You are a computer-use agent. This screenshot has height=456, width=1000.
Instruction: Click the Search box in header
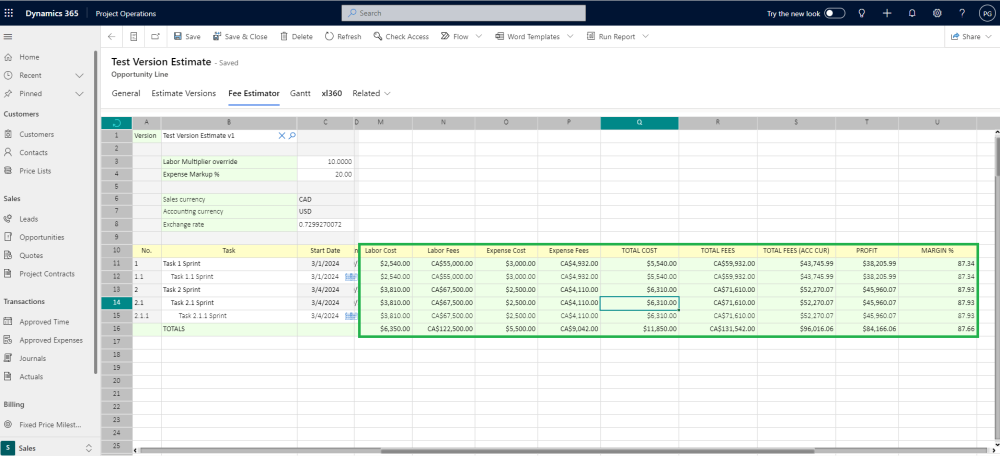(x=464, y=13)
